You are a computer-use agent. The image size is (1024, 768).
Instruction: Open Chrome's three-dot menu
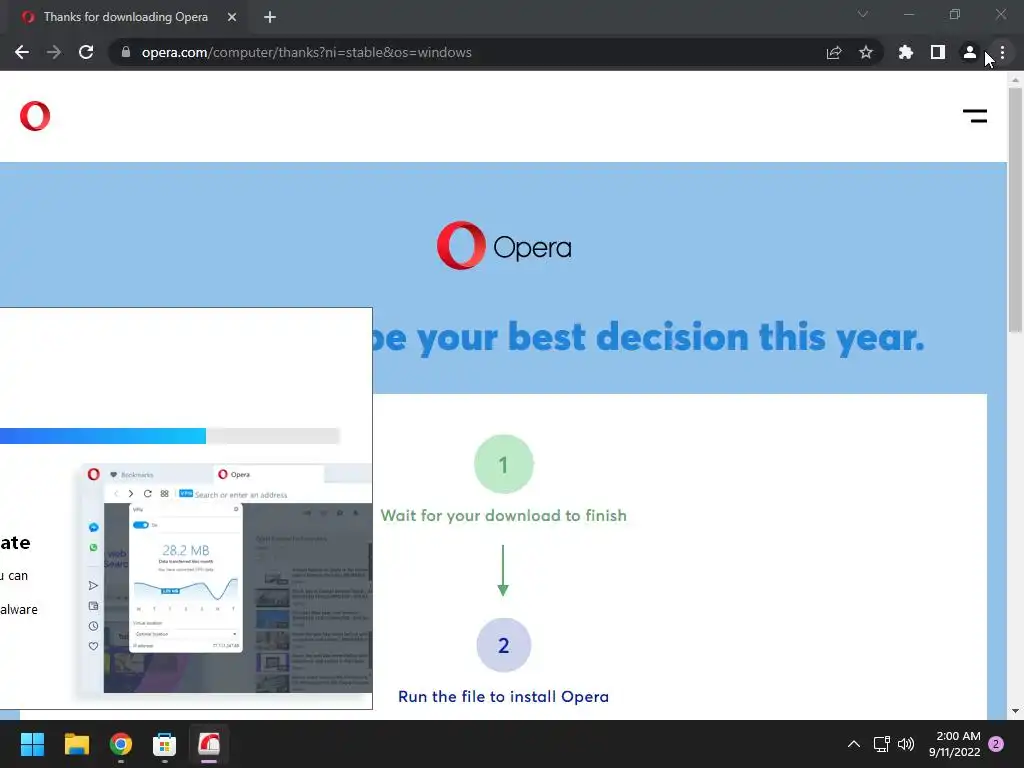pos(1002,52)
